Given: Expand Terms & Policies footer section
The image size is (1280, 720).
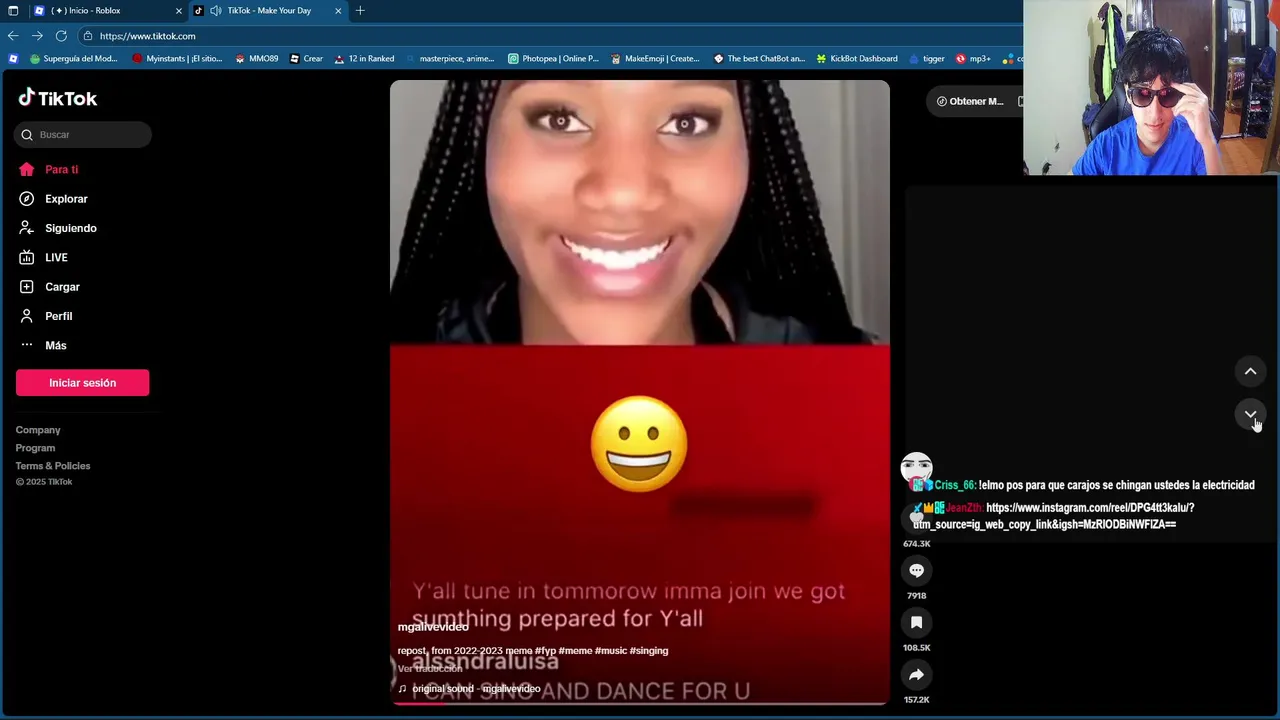Looking at the screenshot, I should tap(53, 466).
